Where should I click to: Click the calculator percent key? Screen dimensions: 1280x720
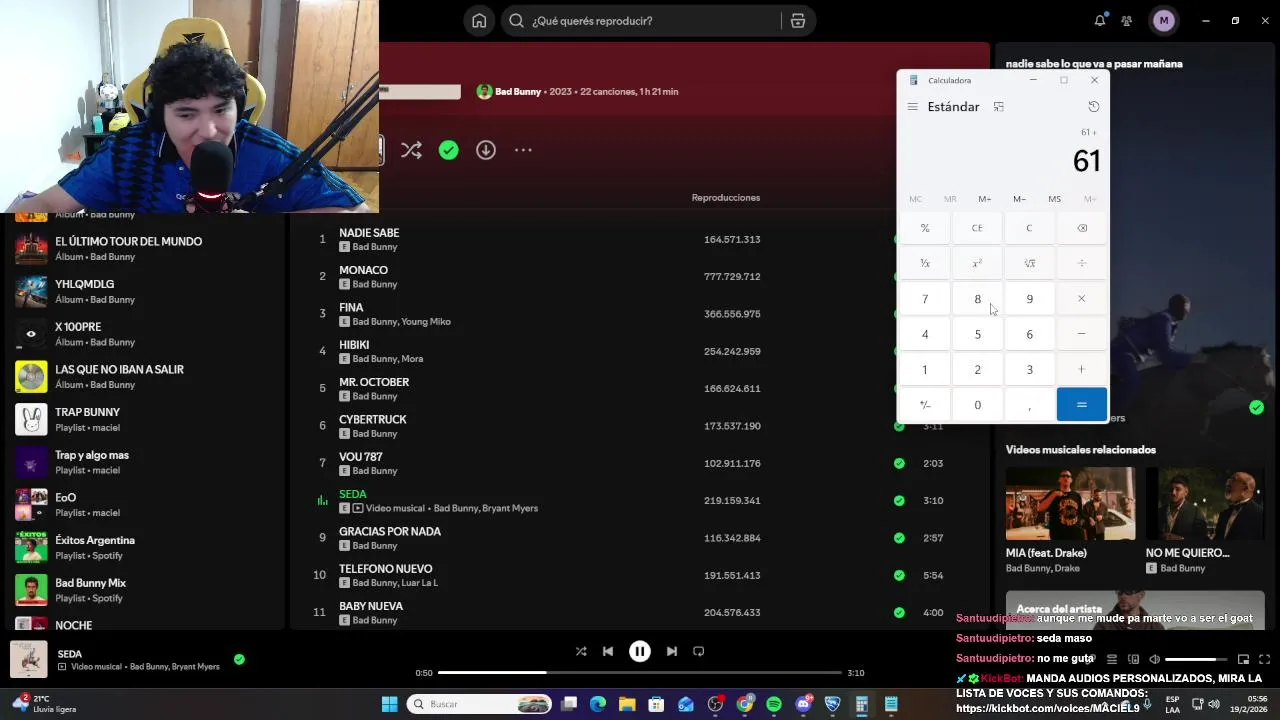click(925, 228)
